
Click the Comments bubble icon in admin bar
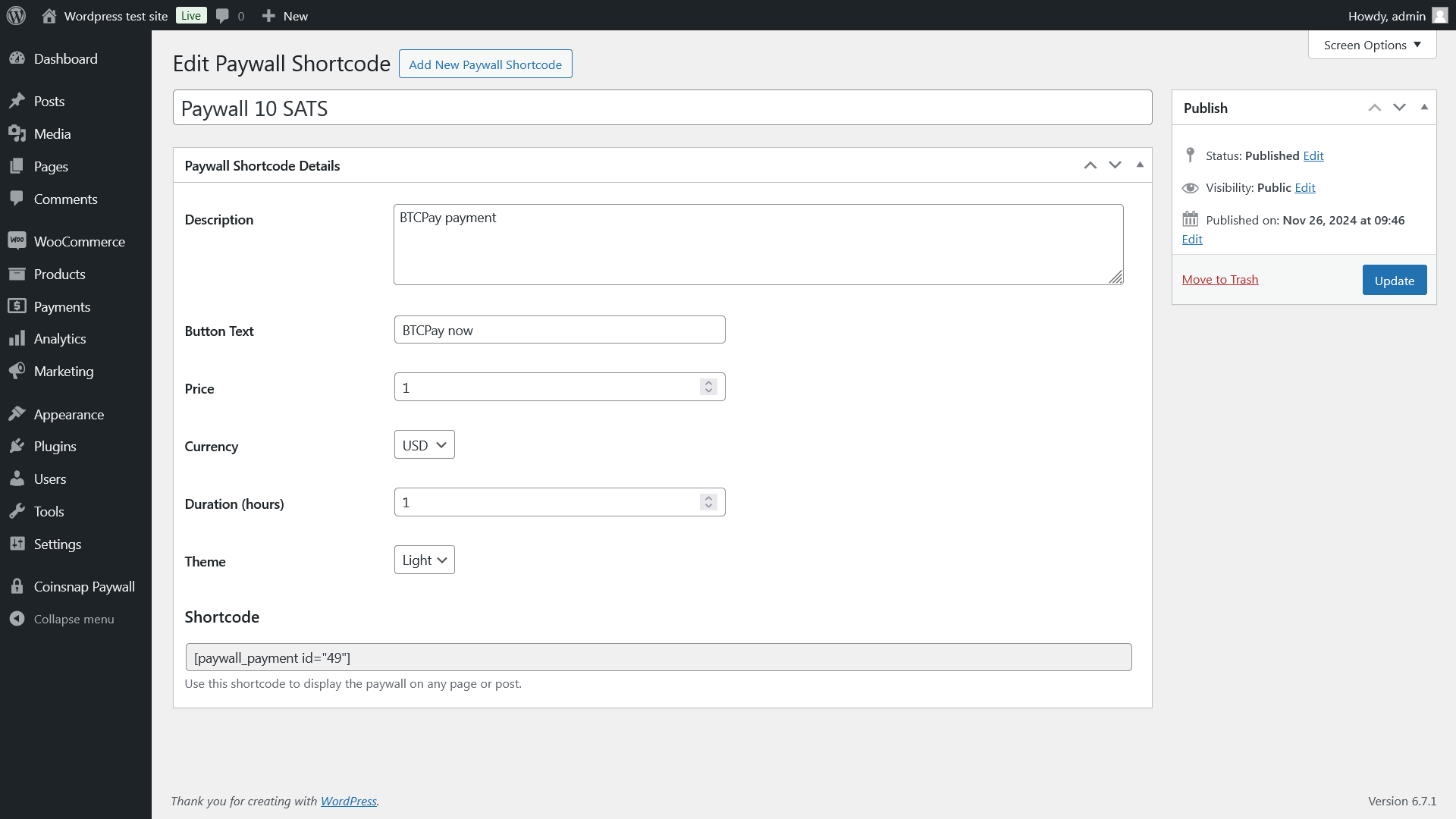click(x=222, y=15)
